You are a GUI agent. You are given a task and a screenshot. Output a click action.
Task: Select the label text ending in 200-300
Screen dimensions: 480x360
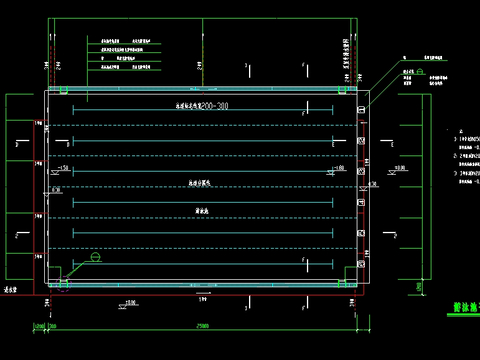coord(202,106)
